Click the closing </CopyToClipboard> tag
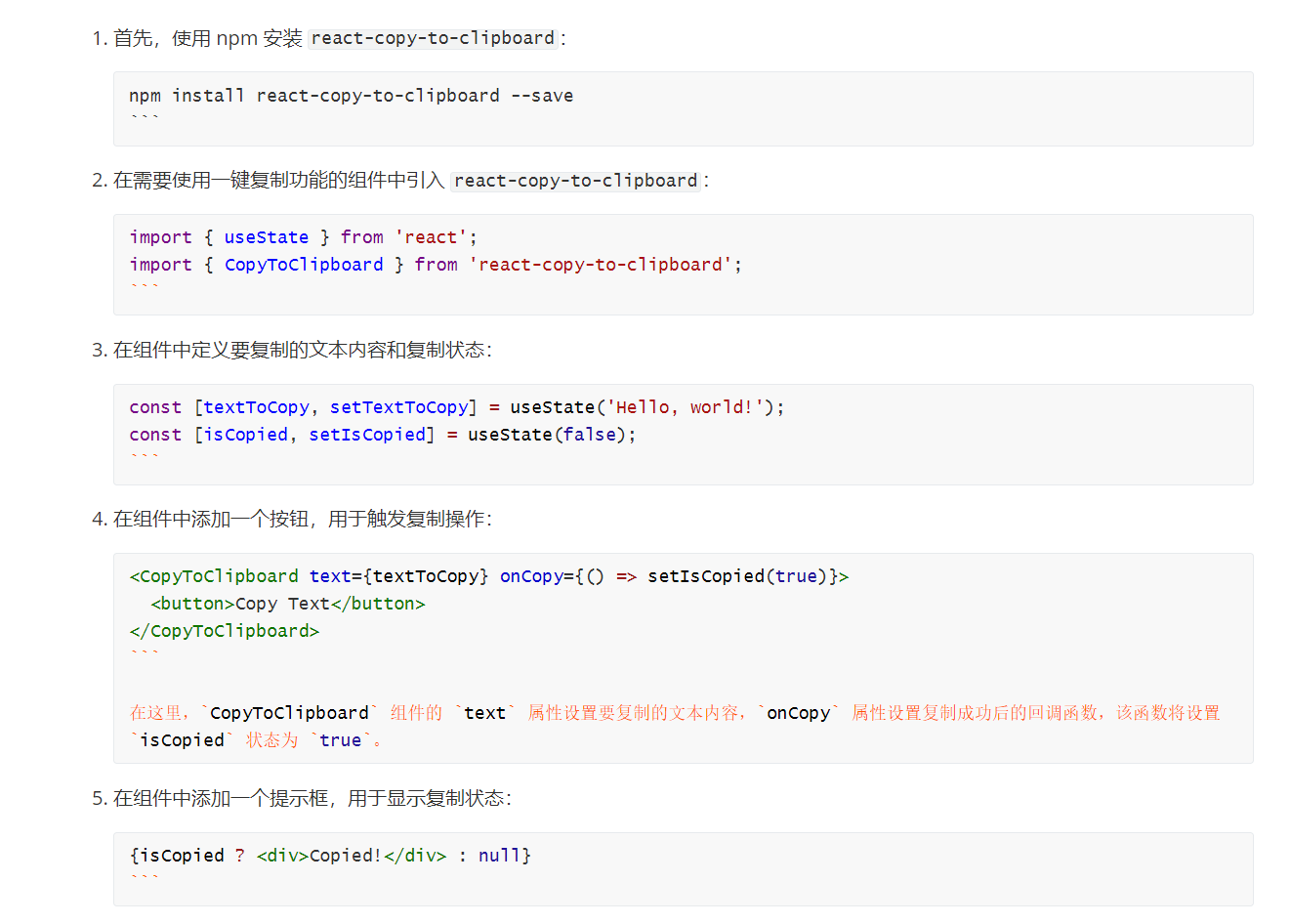The image size is (1290, 924). click(225, 631)
